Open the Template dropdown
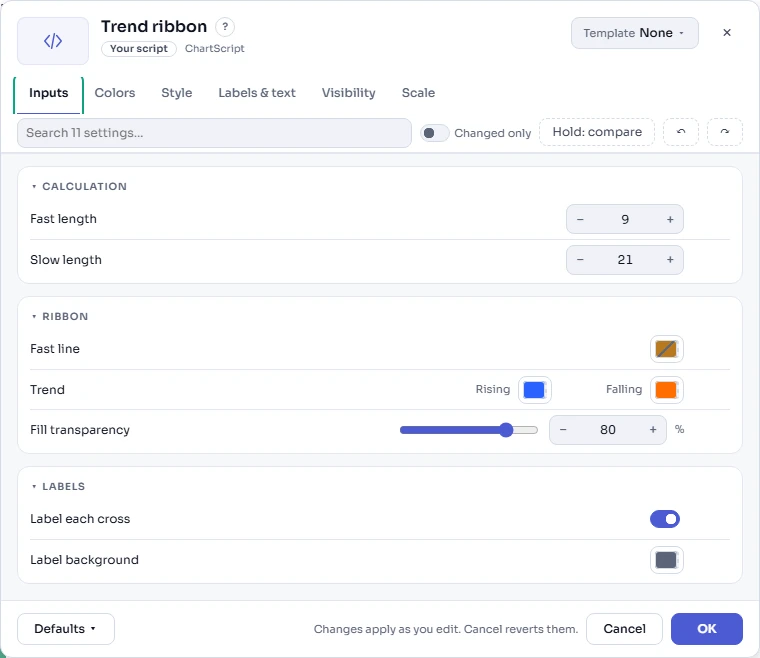The image size is (760, 658). point(634,33)
